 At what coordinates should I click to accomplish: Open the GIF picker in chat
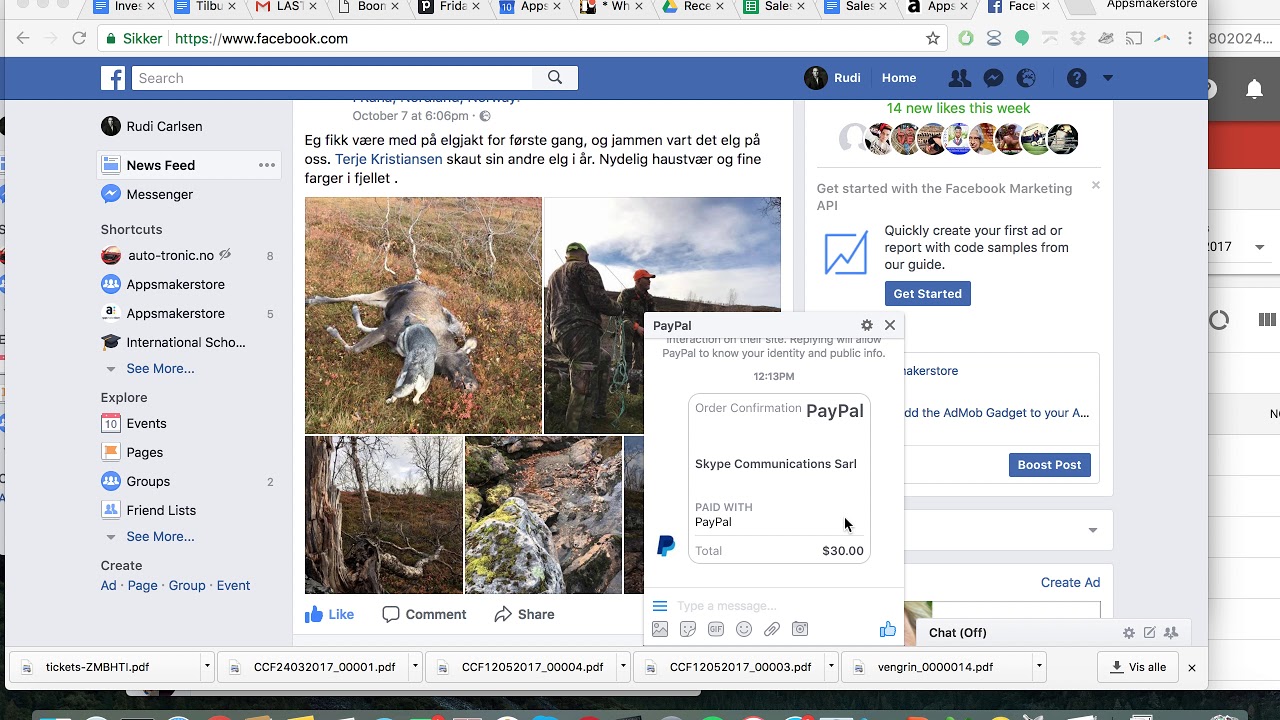pyautogui.click(x=716, y=629)
